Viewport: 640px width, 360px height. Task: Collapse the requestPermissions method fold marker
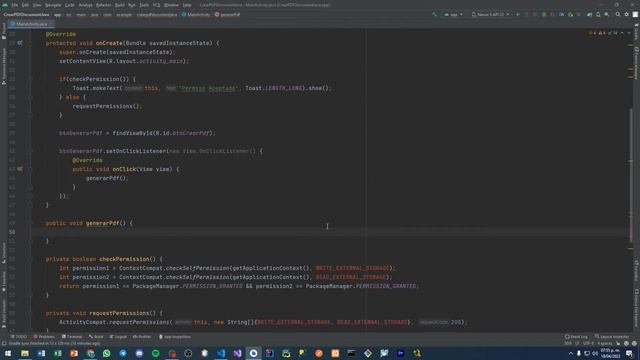tap(30, 313)
